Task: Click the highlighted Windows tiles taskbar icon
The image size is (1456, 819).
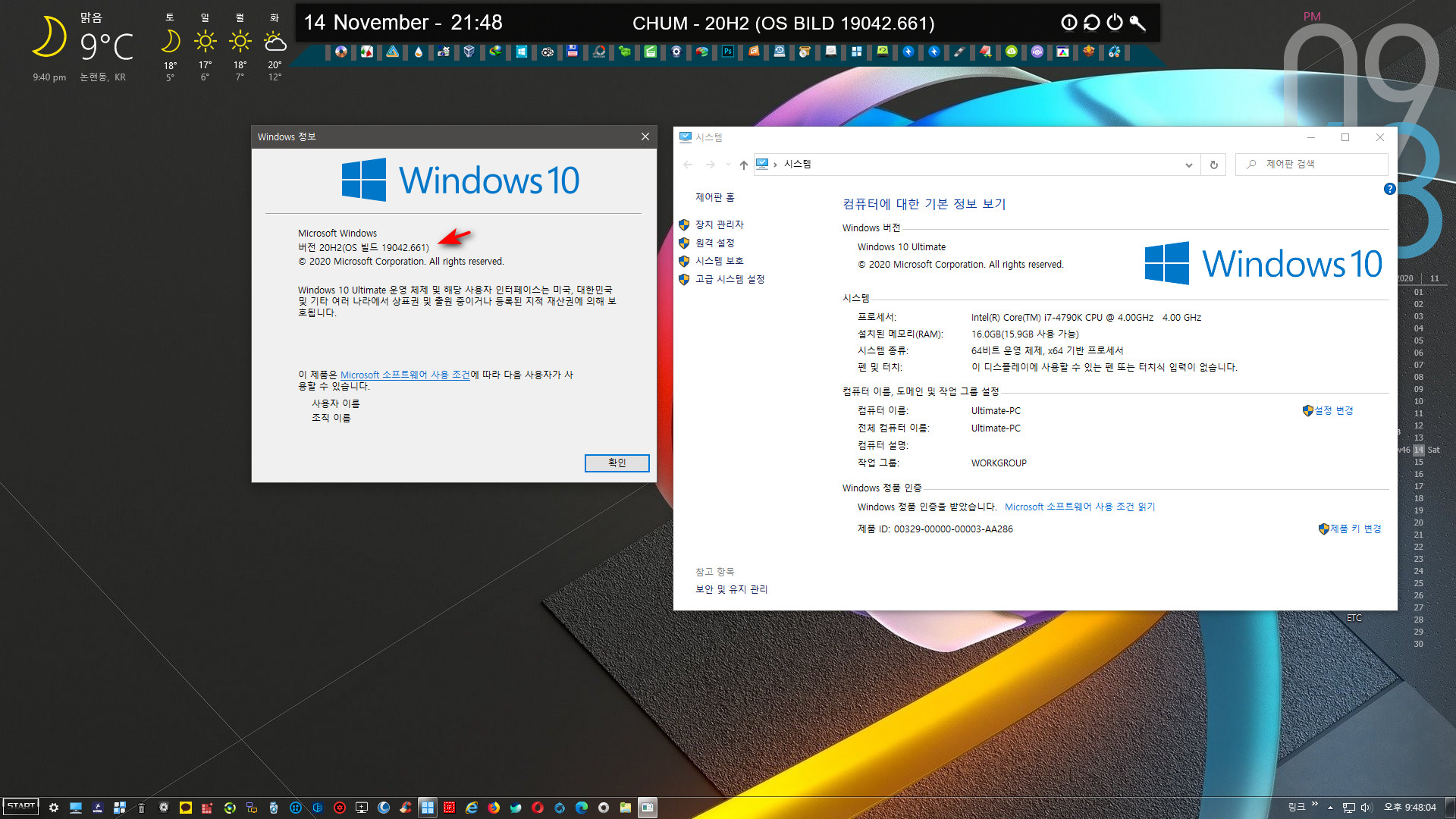Action: [427, 808]
